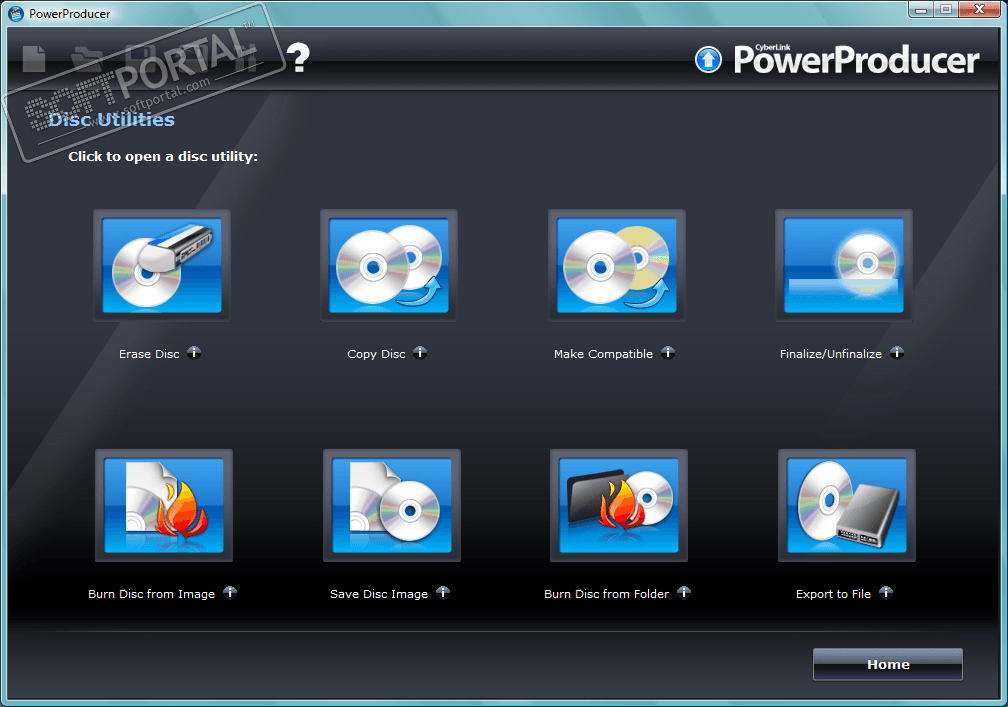This screenshot has width=1008, height=707.
Task: Show info for Copy Disc
Action: pyautogui.click(x=420, y=352)
